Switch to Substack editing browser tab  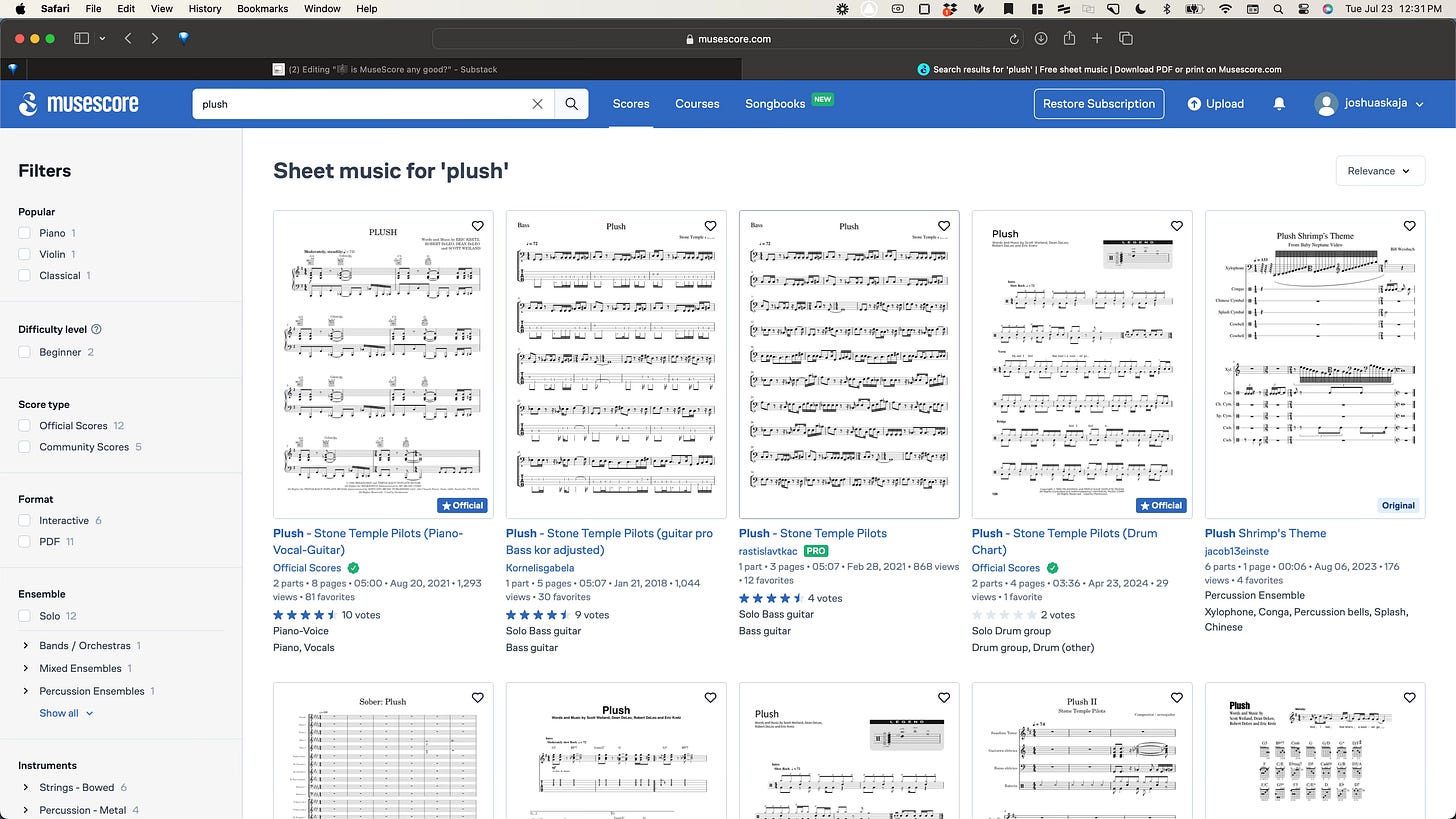point(384,69)
